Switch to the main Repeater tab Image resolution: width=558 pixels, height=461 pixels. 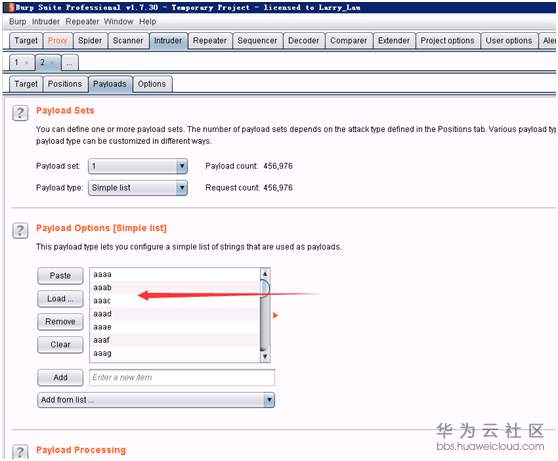[210, 41]
